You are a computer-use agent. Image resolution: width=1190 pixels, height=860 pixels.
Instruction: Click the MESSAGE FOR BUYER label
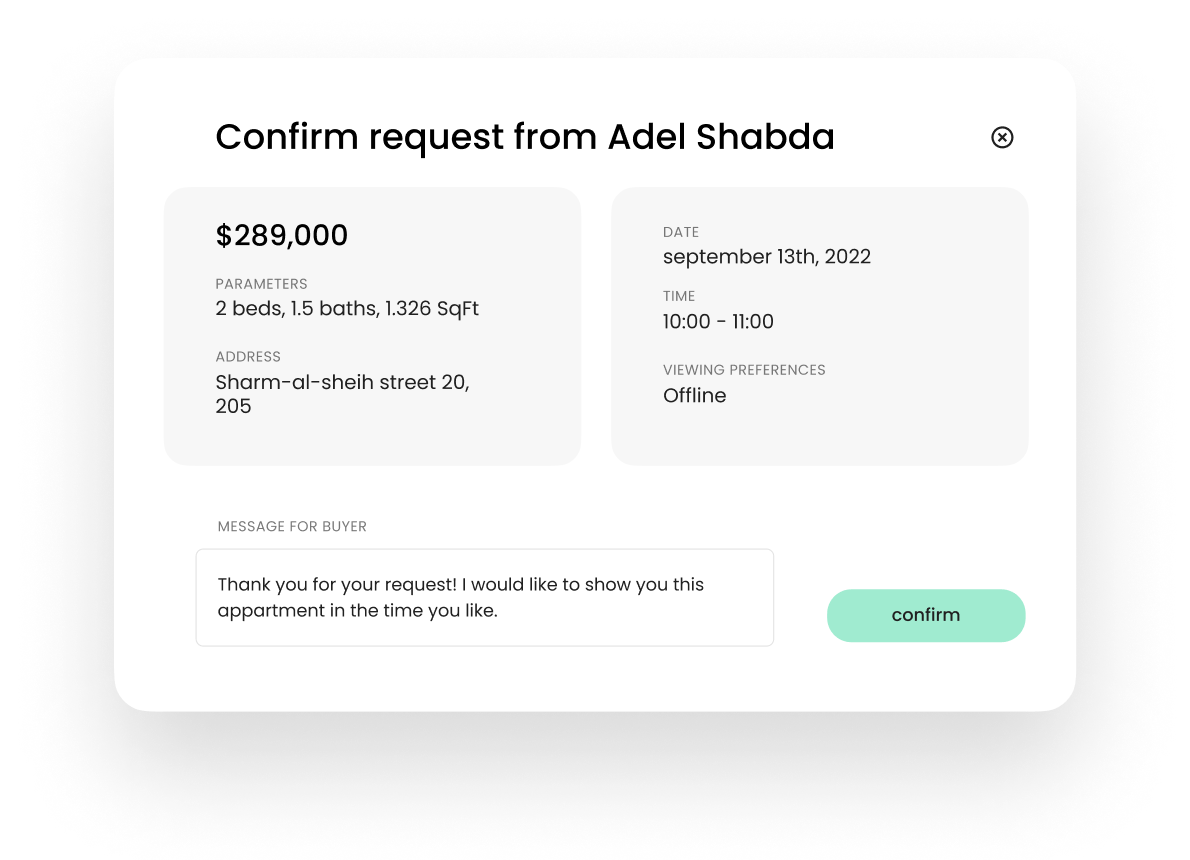[x=292, y=527]
